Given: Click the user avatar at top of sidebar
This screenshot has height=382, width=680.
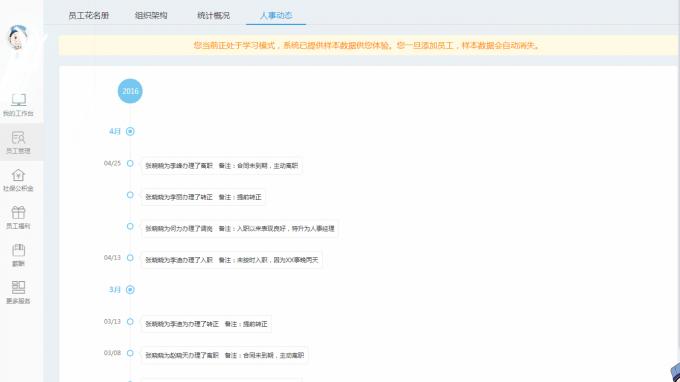Looking at the screenshot, I should (18, 37).
